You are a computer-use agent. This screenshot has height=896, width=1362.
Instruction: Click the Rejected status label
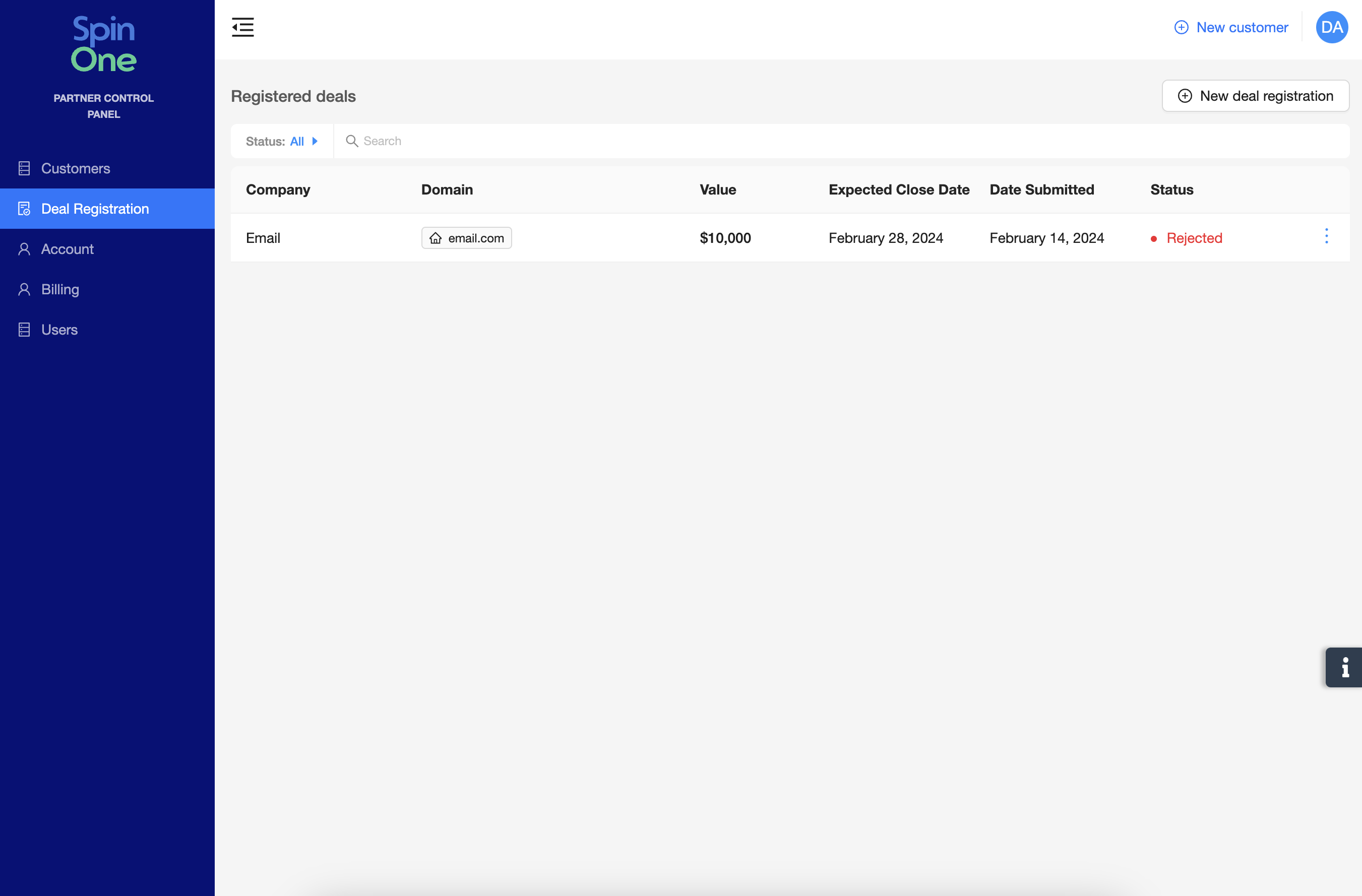pos(1194,238)
